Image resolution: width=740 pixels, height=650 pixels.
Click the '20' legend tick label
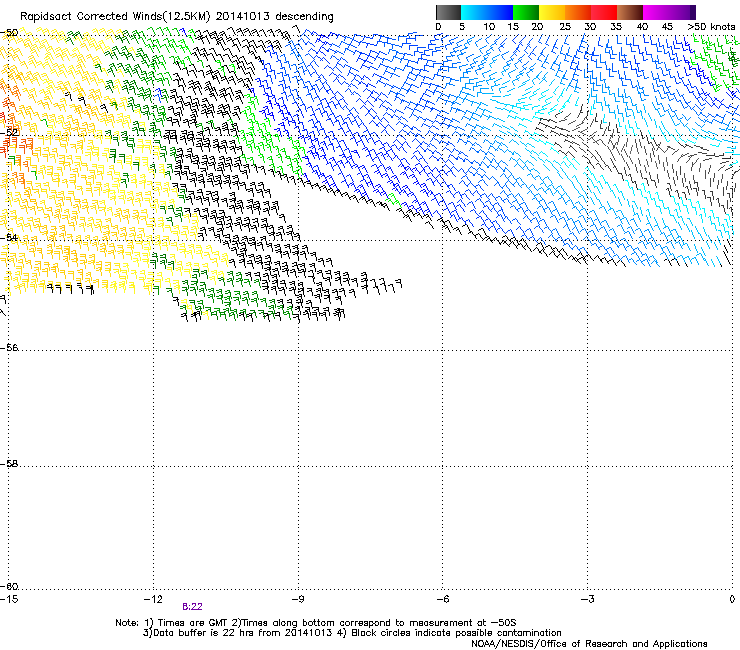[537, 27]
